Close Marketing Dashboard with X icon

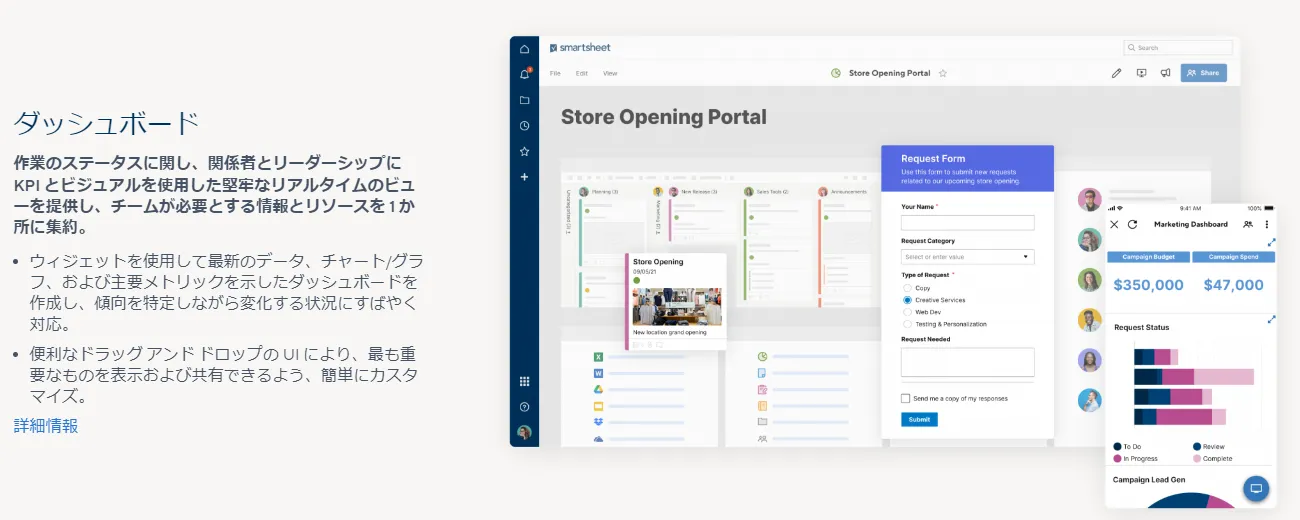pos(1114,224)
